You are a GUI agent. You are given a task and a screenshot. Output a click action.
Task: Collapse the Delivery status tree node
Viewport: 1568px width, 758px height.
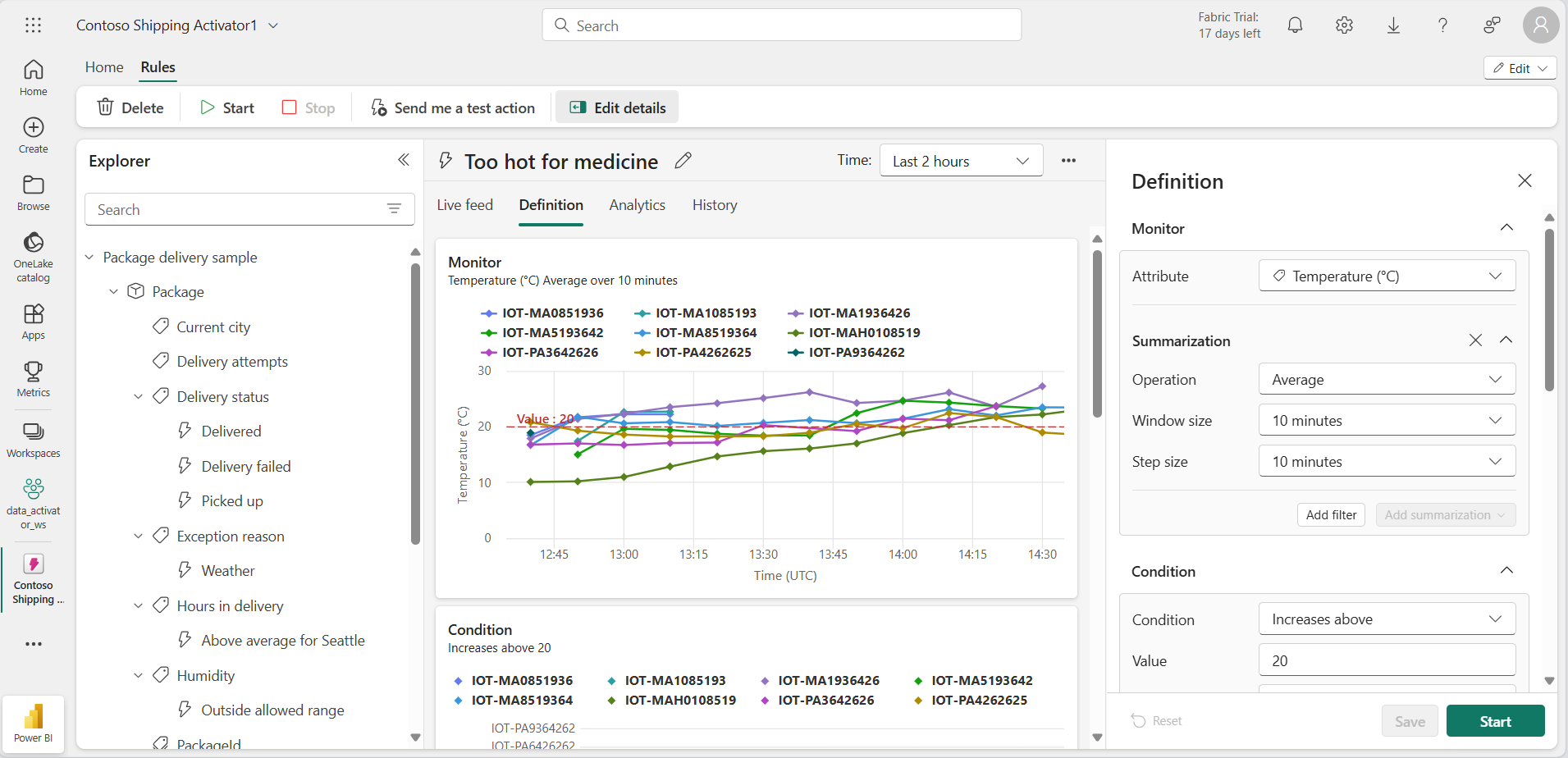[x=138, y=397]
